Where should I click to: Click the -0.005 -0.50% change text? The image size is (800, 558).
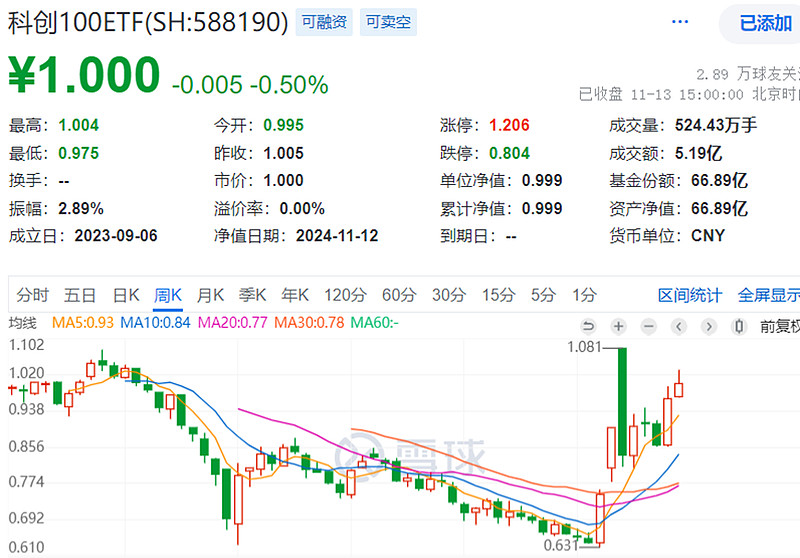point(250,85)
